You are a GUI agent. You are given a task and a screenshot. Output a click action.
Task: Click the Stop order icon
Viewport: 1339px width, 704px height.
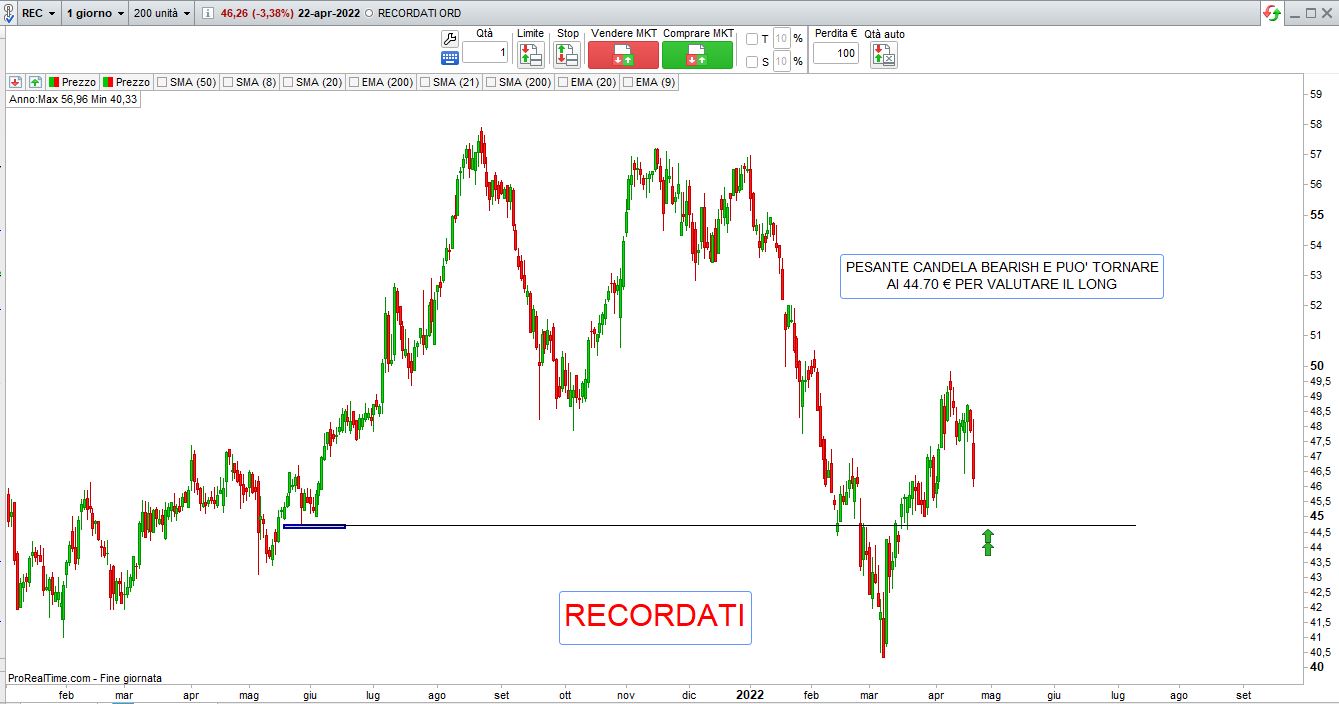click(x=567, y=55)
